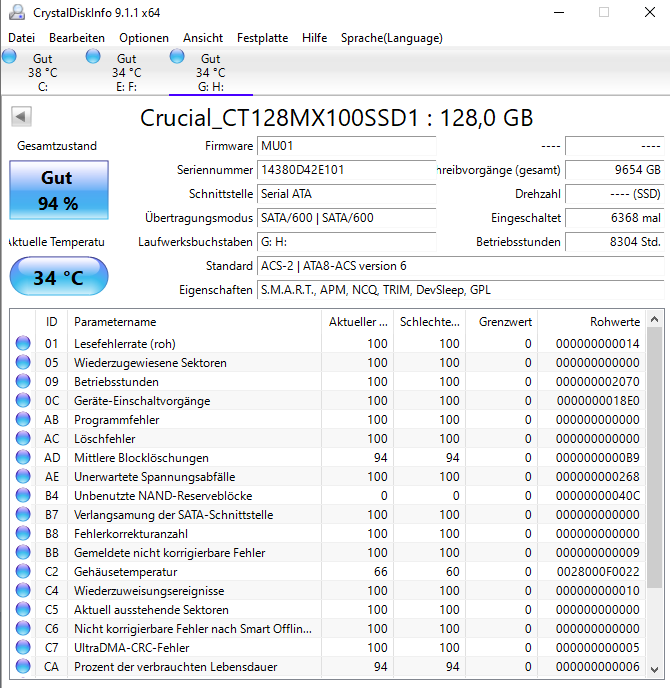Viewport: 670px width, 688px height.
Task: Click status icon of Programmfehler row
Action: click(23, 419)
